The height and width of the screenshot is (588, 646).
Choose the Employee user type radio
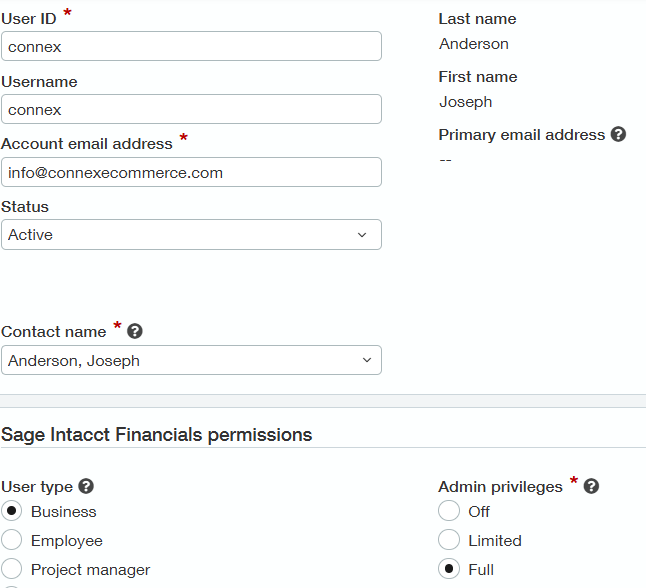pos(12,540)
